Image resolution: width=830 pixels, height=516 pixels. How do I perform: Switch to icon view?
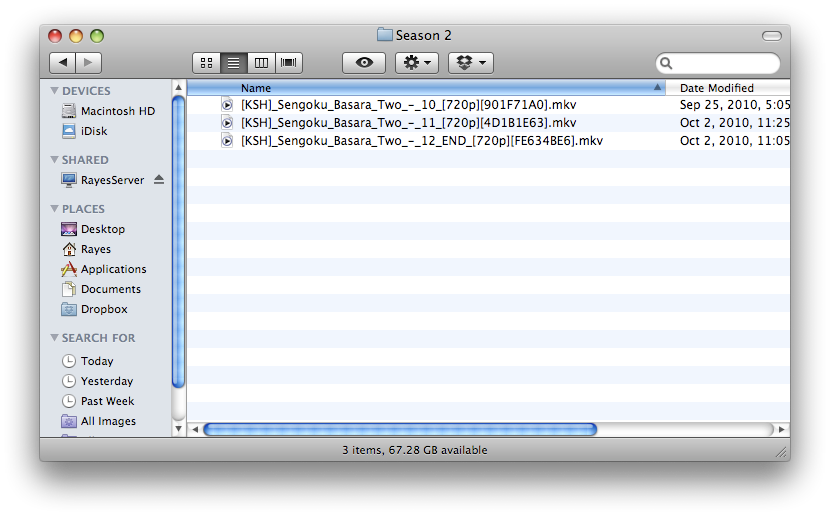206,63
